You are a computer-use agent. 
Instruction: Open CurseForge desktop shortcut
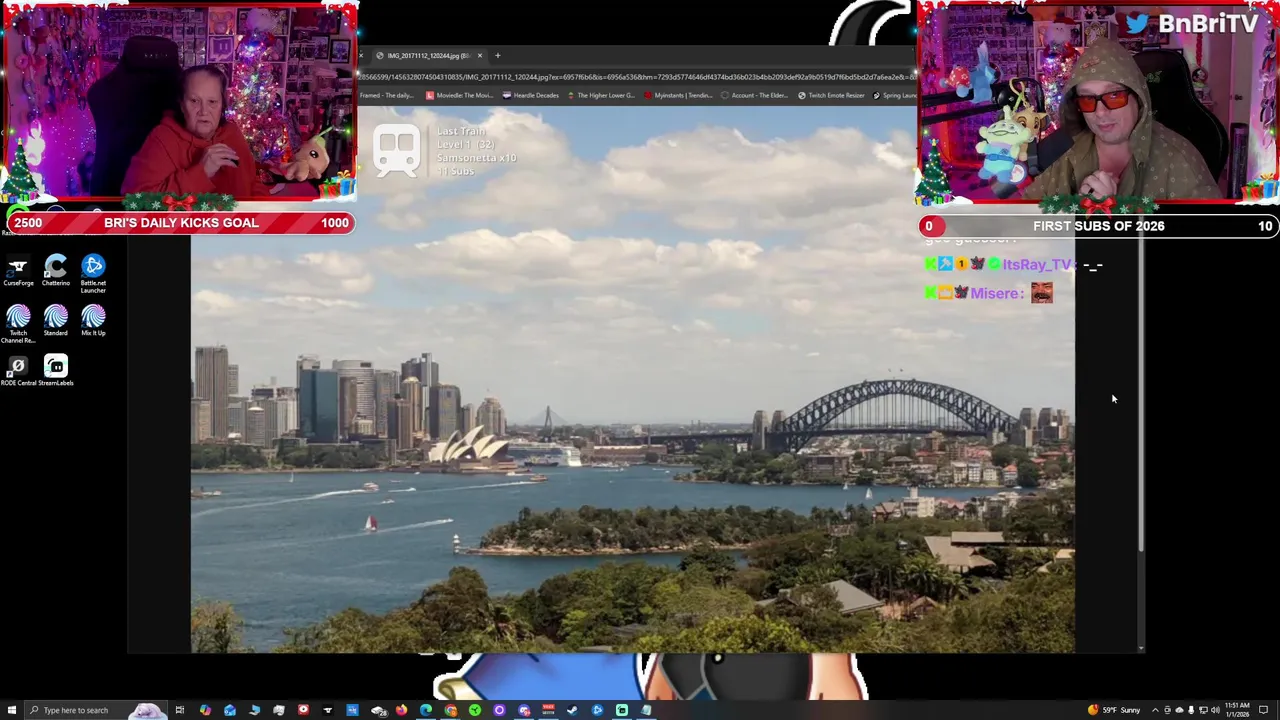click(18, 270)
